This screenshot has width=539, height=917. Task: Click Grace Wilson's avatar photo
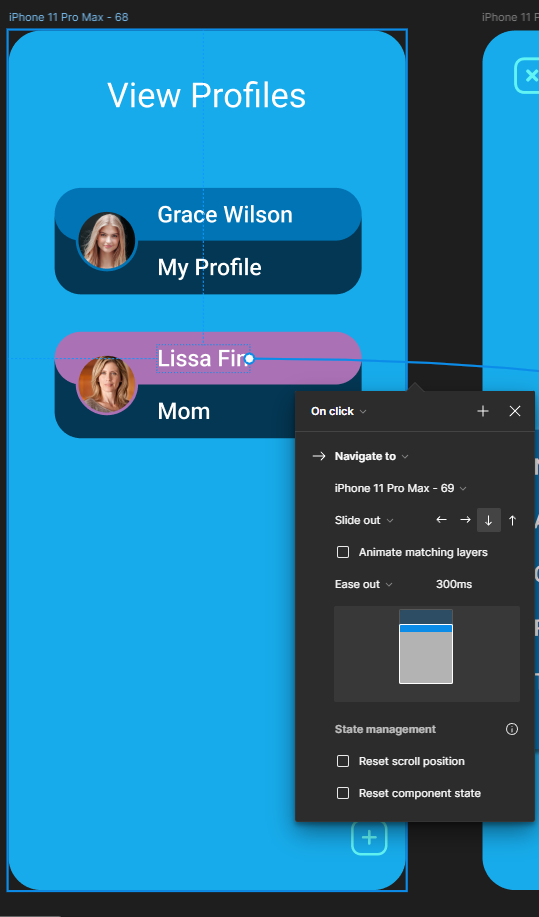coord(106,240)
